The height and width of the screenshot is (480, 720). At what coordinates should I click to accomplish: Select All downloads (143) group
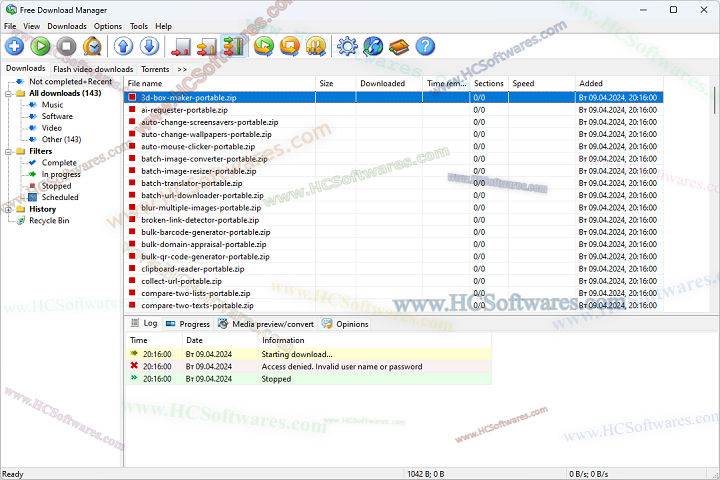click(65, 93)
